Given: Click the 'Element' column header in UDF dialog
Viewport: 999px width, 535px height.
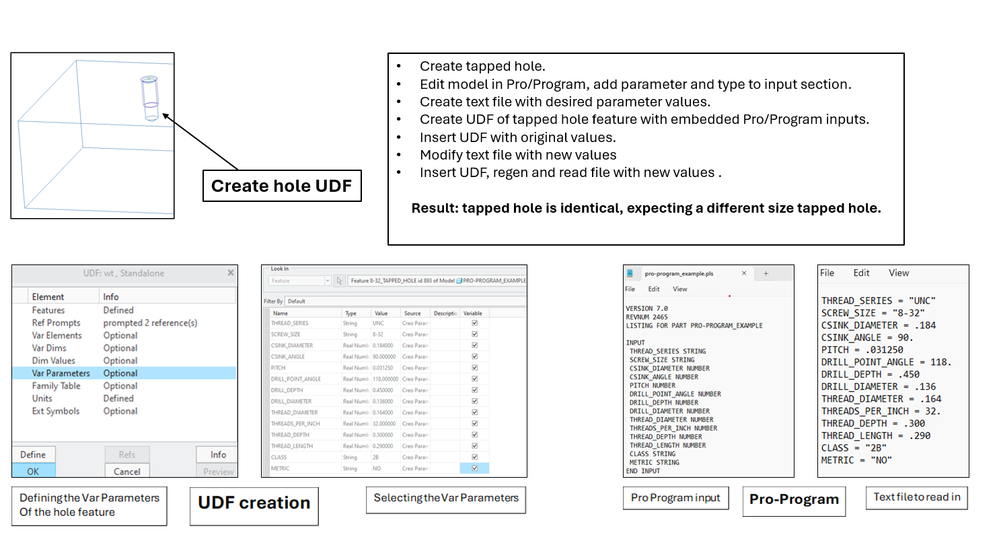Looking at the screenshot, I should [48, 297].
